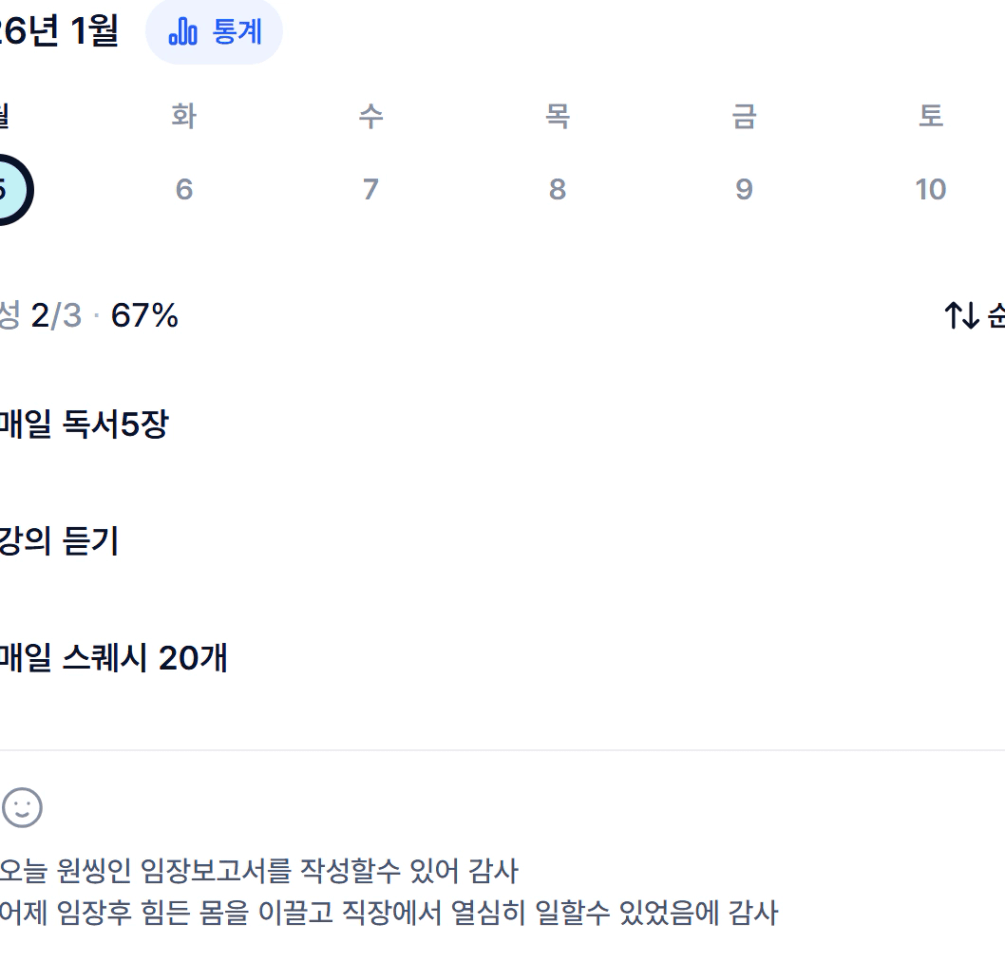1005x962 pixels.
Task: Pick date 8 in the week strip
Action: click(x=557, y=190)
